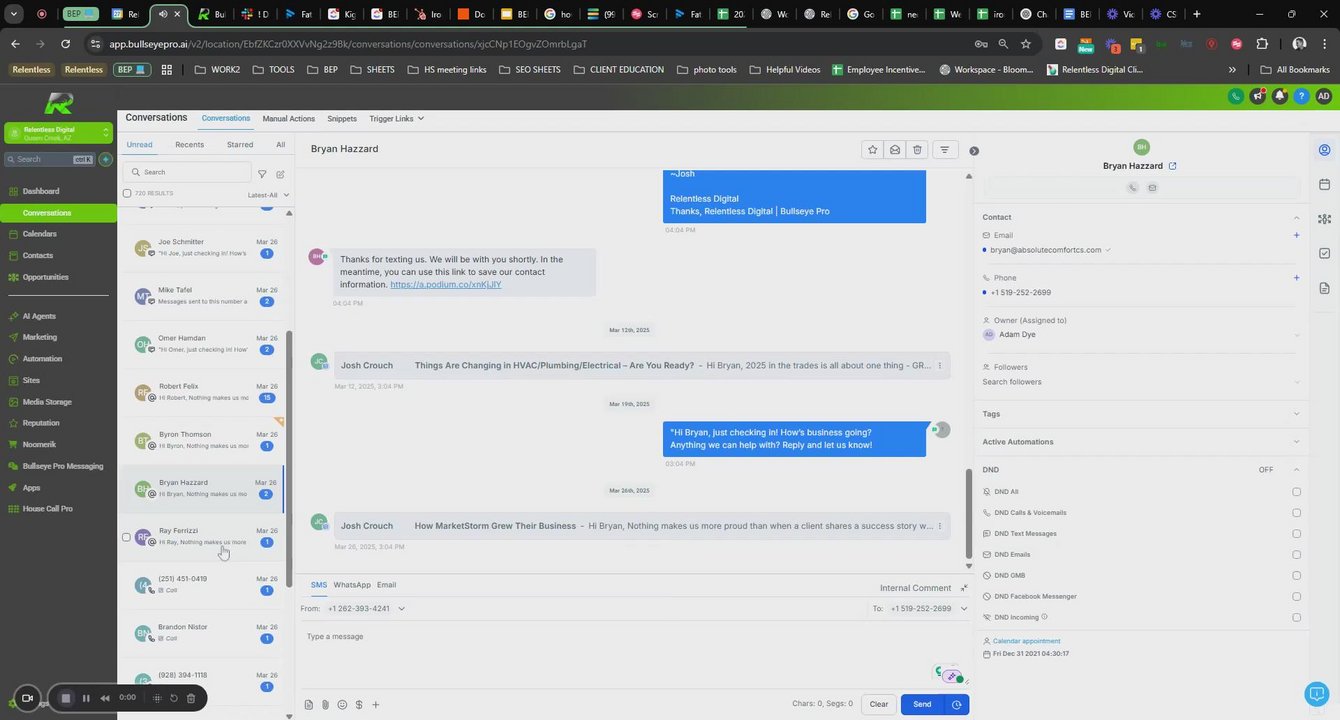1340x720 pixels.
Task: Click the Send button
Action: [922, 704]
